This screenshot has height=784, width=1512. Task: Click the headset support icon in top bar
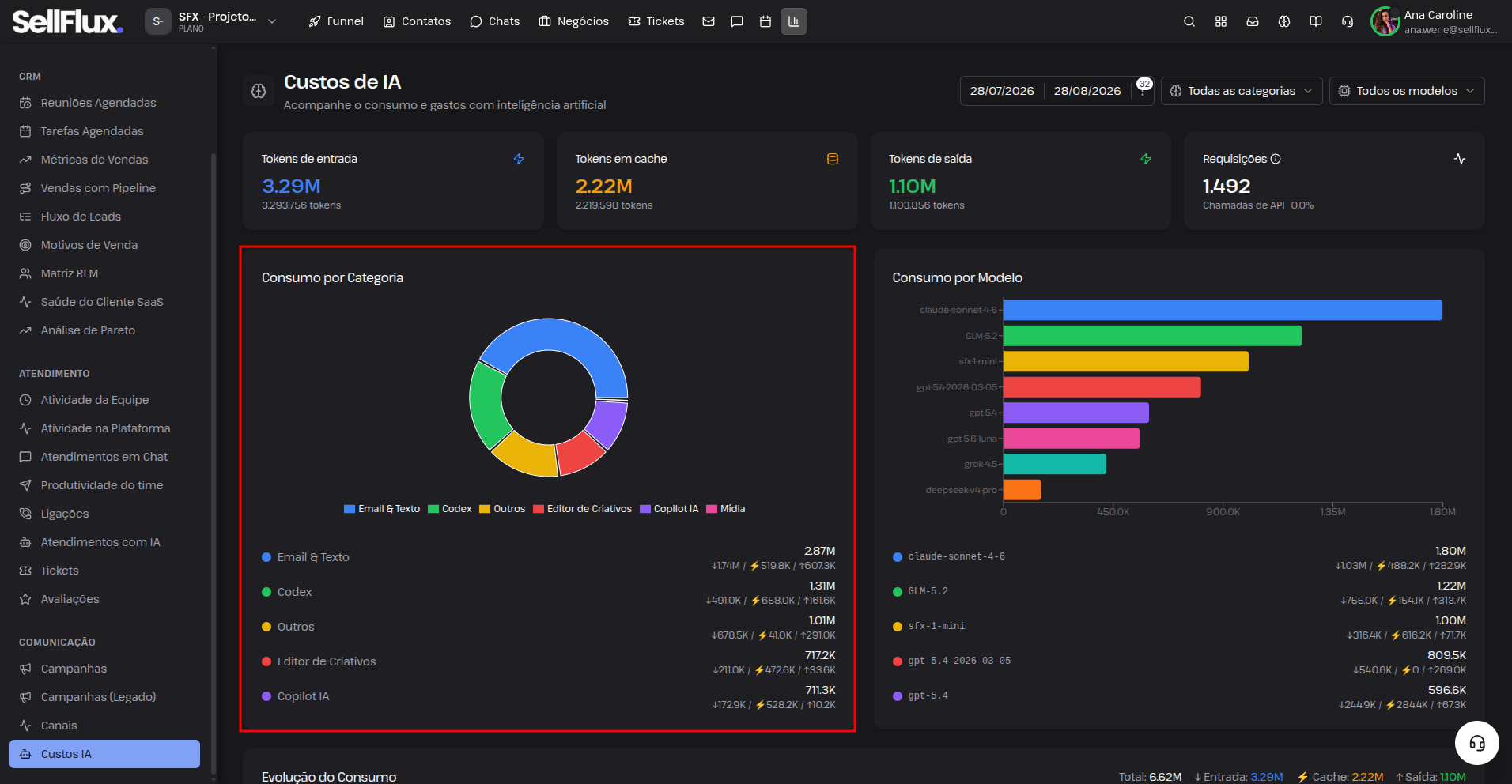(1348, 21)
